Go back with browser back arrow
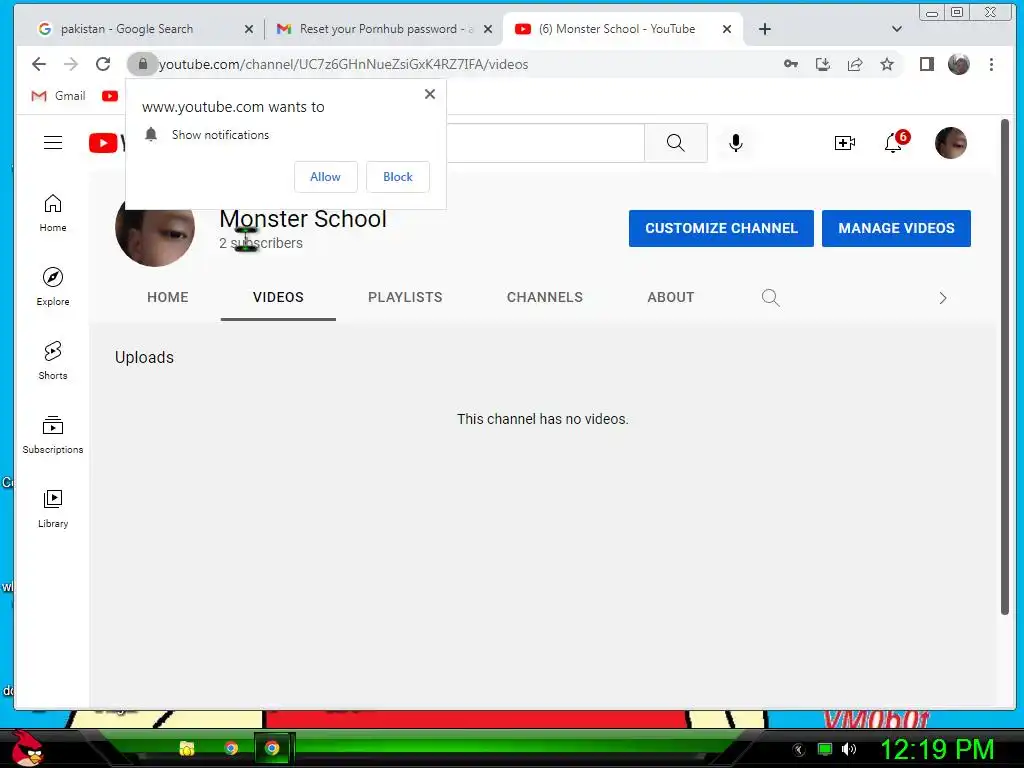Viewport: 1024px width, 768px height. (x=39, y=64)
